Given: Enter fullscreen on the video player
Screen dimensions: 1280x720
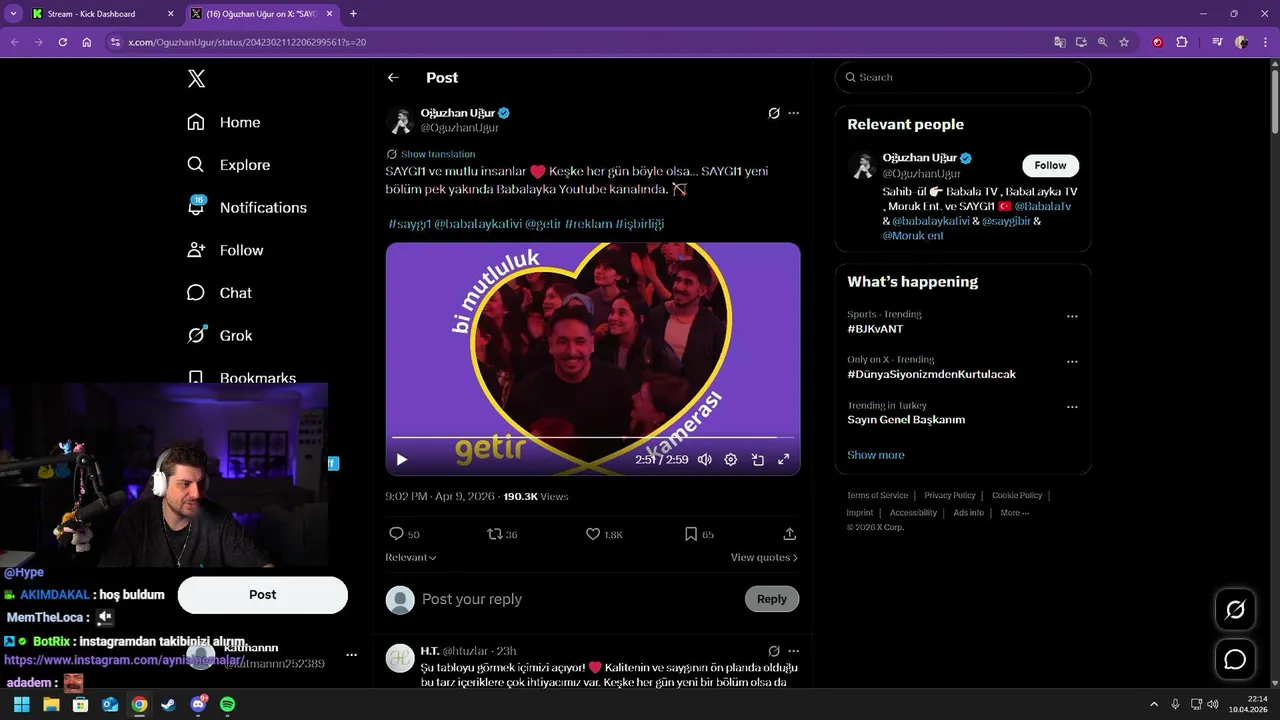Looking at the screenshot, I should 784,460.
